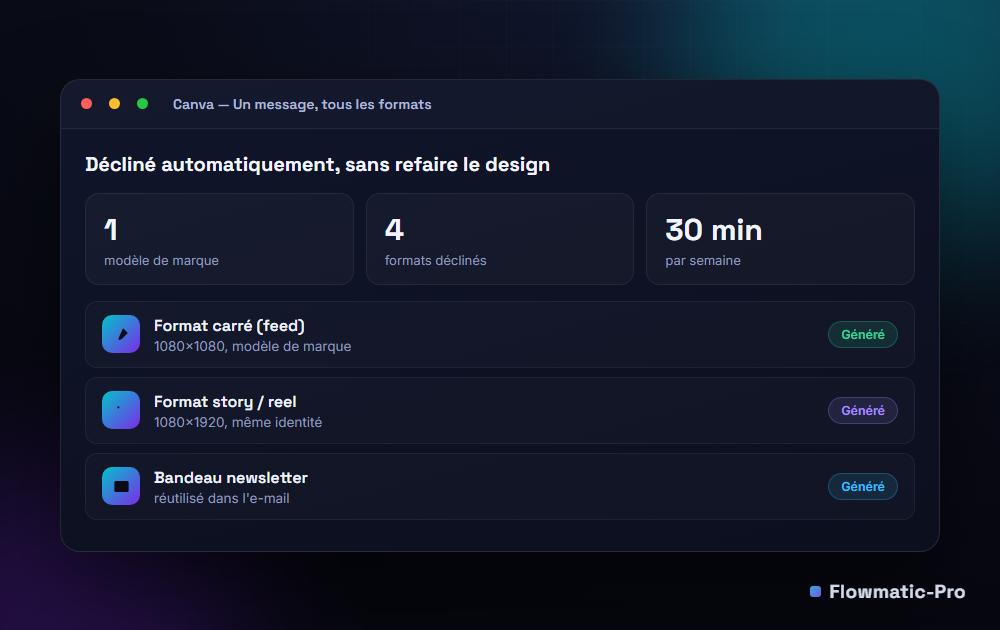The width and height of the screenshot is (1000, 630).
Task: Click the title 'Format carré (feed)'
Action: pyautogui.click(x=230, y=326)
